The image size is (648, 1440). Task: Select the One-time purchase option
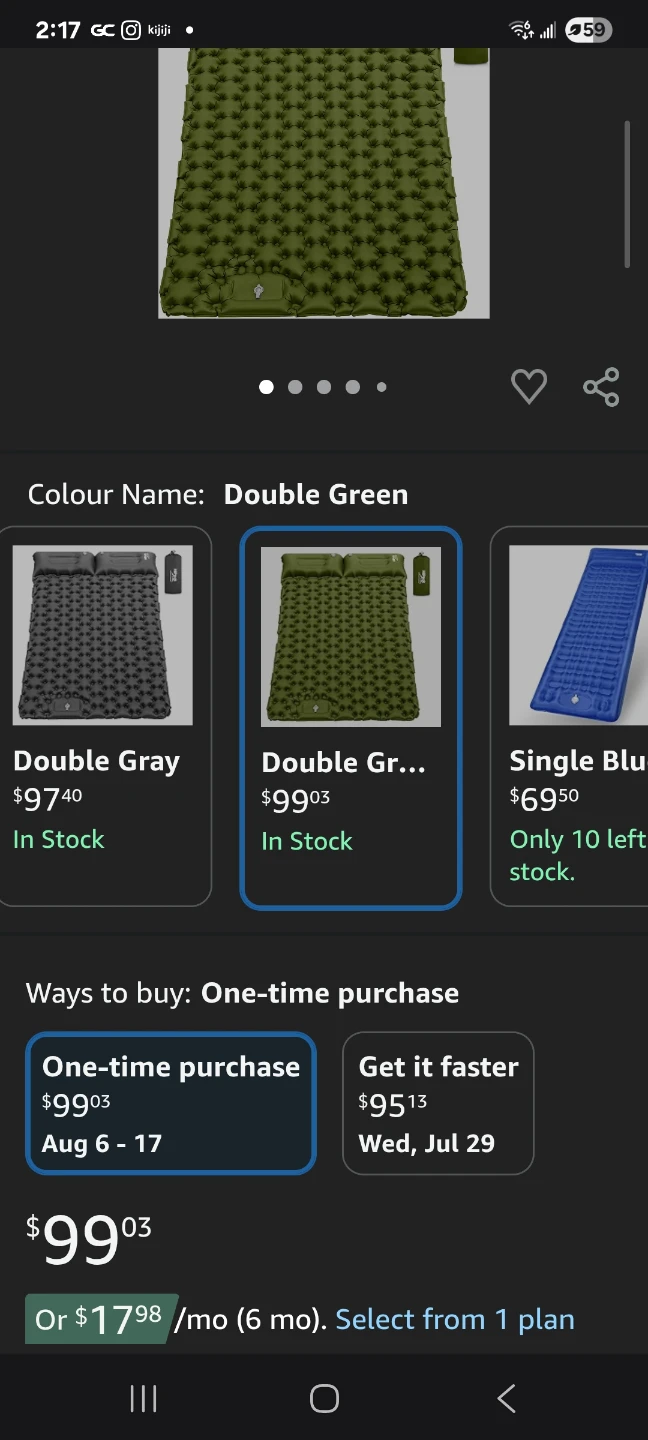click(171, 1103)
